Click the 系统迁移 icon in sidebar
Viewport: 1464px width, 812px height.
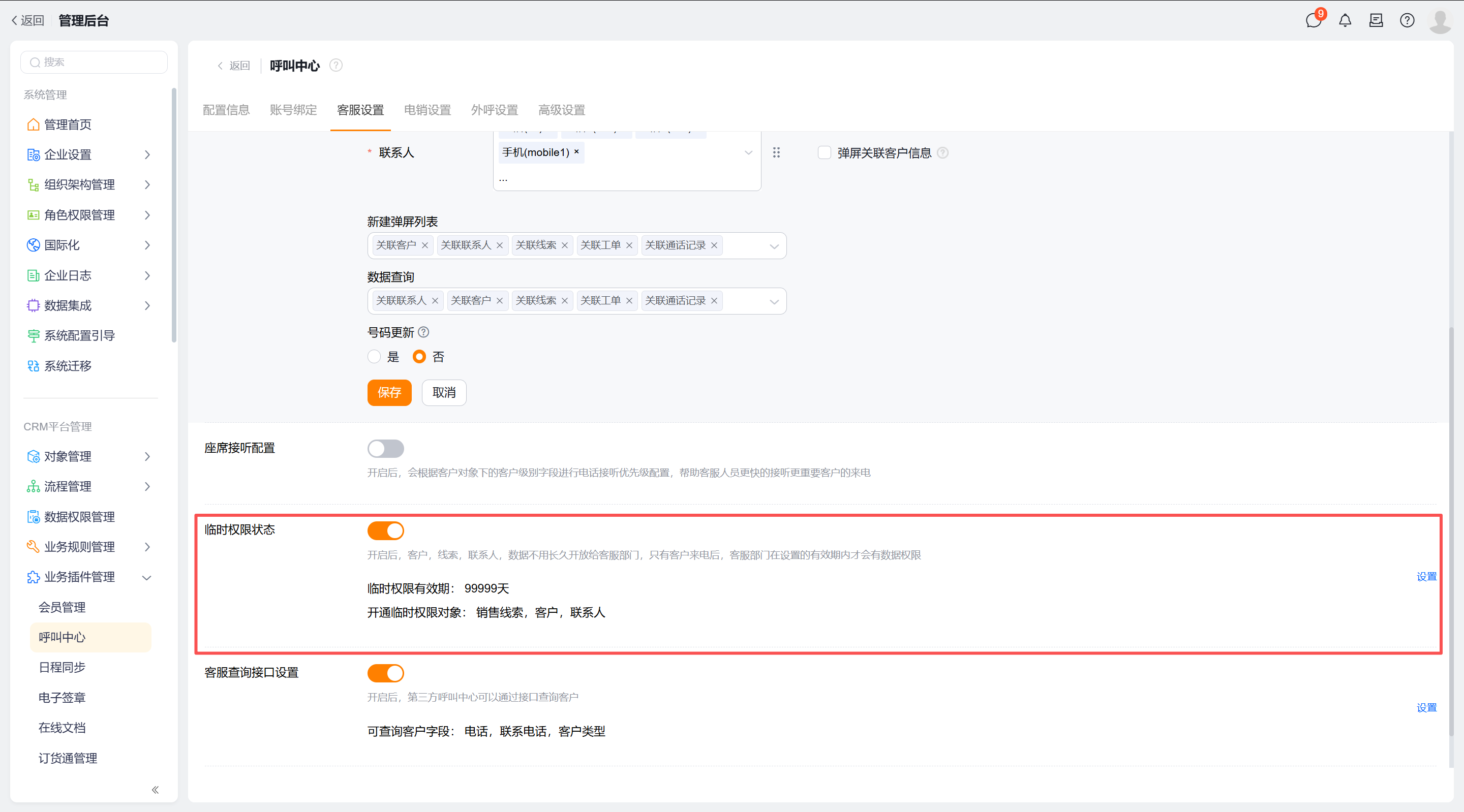[x=34, y=366]
